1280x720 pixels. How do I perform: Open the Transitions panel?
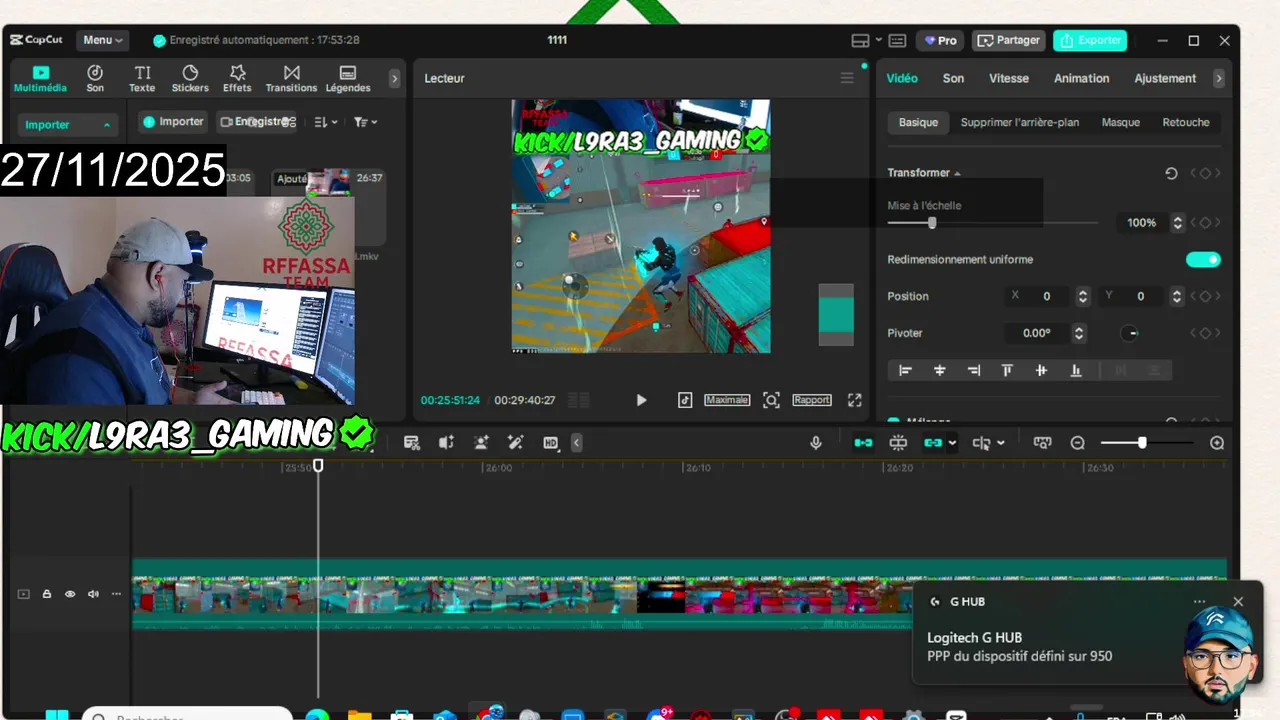click(x=291, y=79)
